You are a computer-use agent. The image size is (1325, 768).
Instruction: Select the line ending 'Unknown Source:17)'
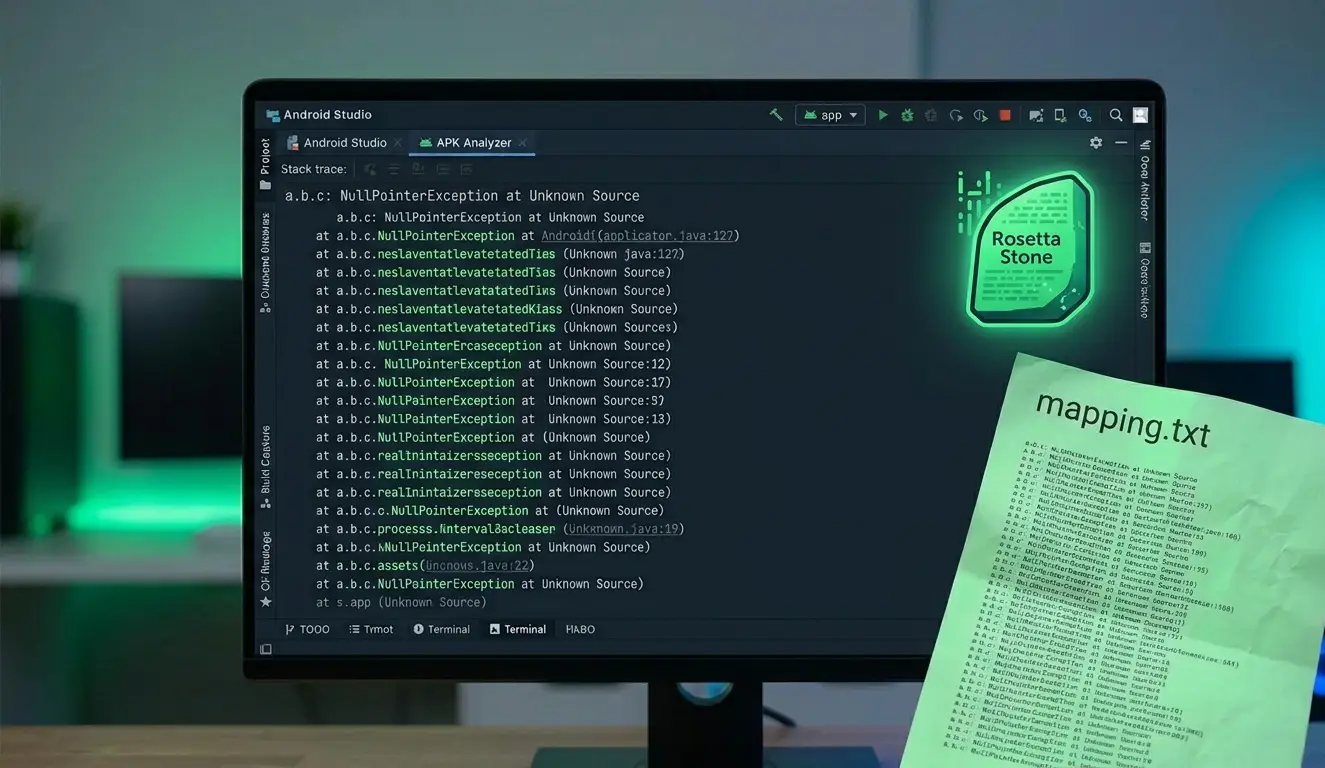pos(493,382)
